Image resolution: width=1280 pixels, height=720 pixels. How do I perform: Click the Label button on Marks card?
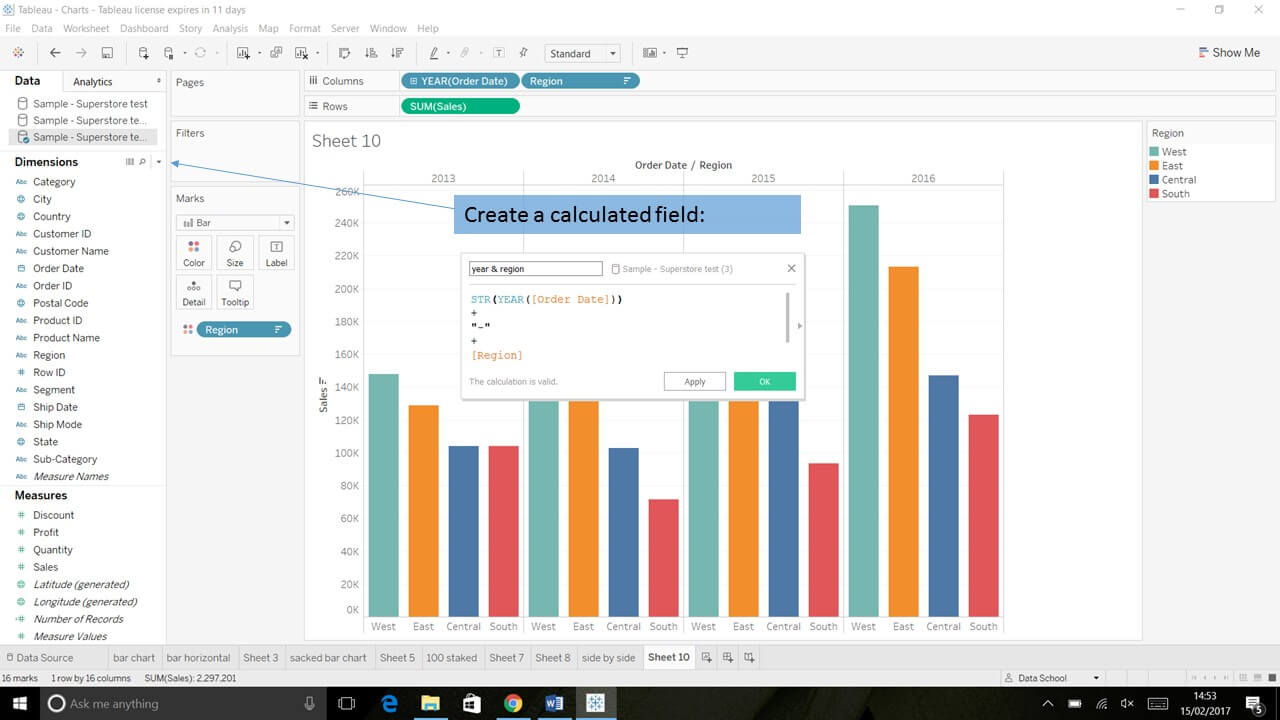tap(276, 253)
